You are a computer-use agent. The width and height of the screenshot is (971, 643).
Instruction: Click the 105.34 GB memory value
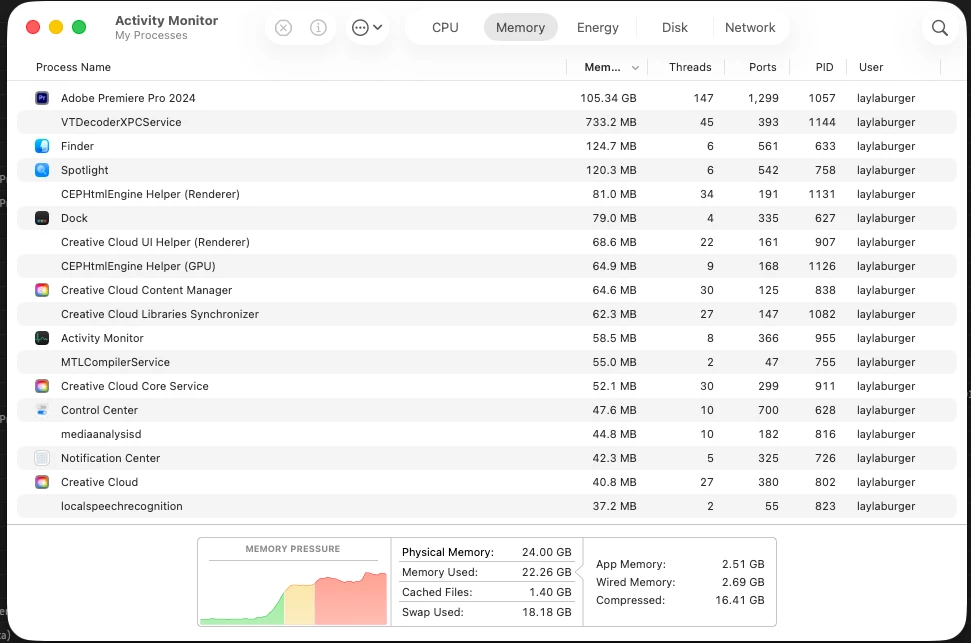(x=608, y=98)
